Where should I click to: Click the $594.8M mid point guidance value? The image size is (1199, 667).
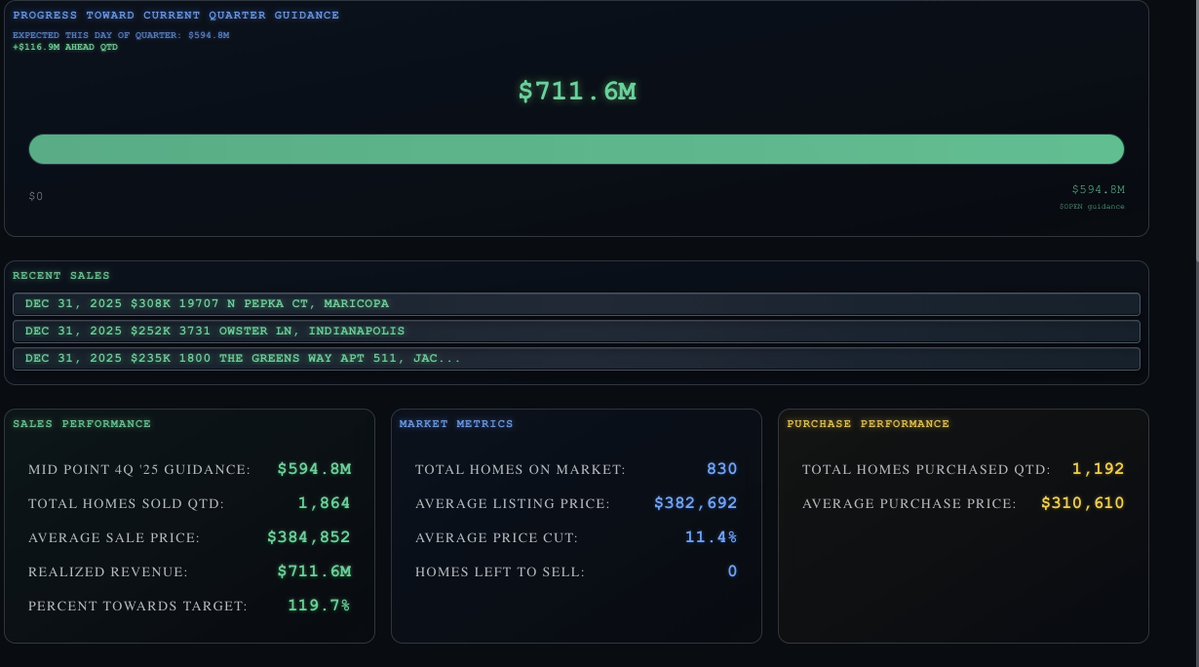pos(314,469)
